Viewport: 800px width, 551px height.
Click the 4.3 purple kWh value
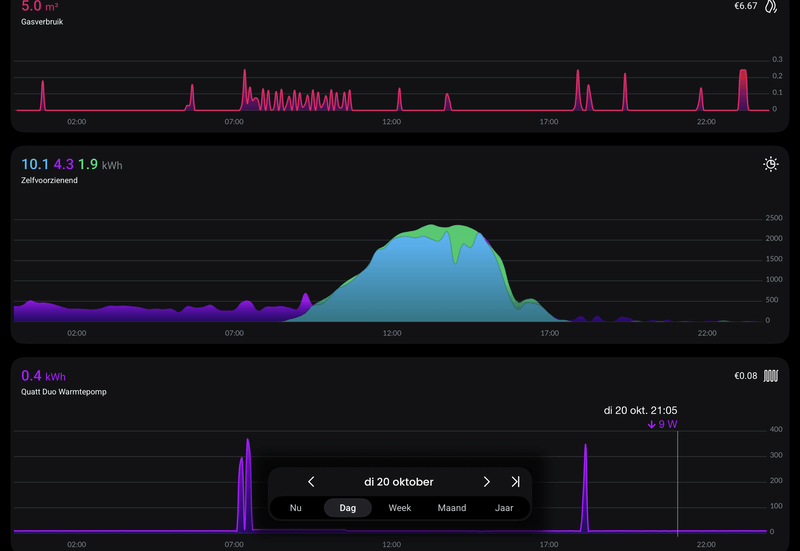(64, 164)
